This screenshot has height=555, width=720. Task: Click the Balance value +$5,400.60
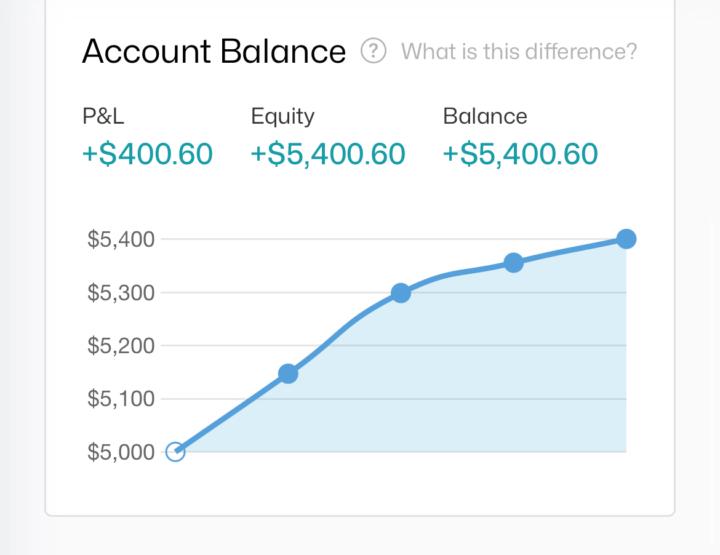point(520,154)
